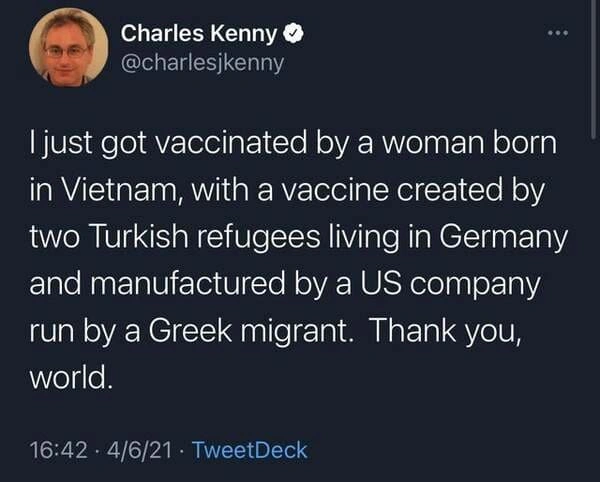Open the @charlesjkenny handle

202,63
